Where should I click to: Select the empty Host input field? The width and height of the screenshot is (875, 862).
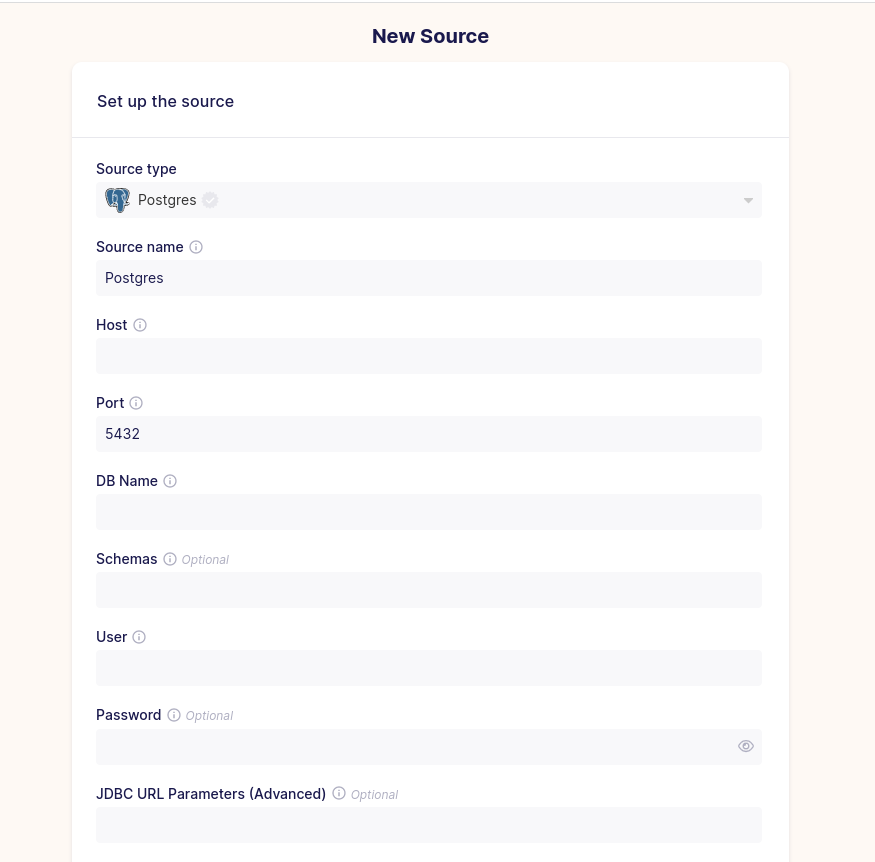pyautogui.click(x=429, y=356)
